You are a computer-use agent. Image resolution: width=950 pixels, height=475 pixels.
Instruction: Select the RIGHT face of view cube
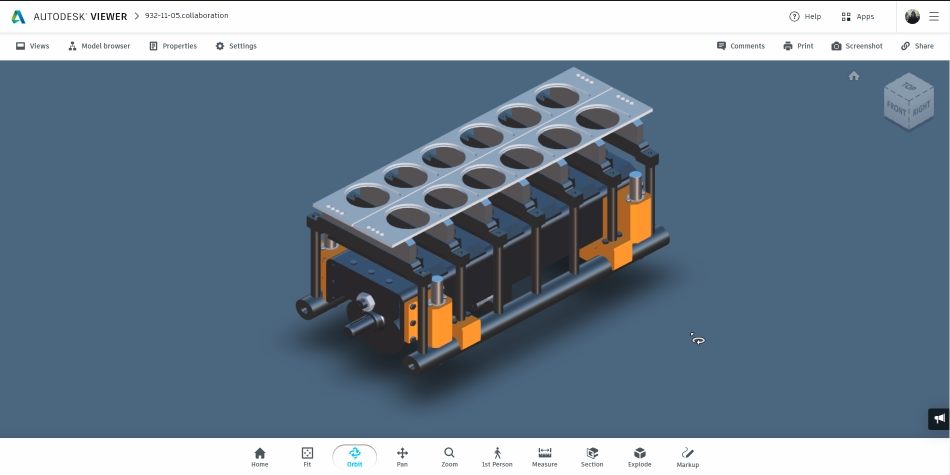921,109
